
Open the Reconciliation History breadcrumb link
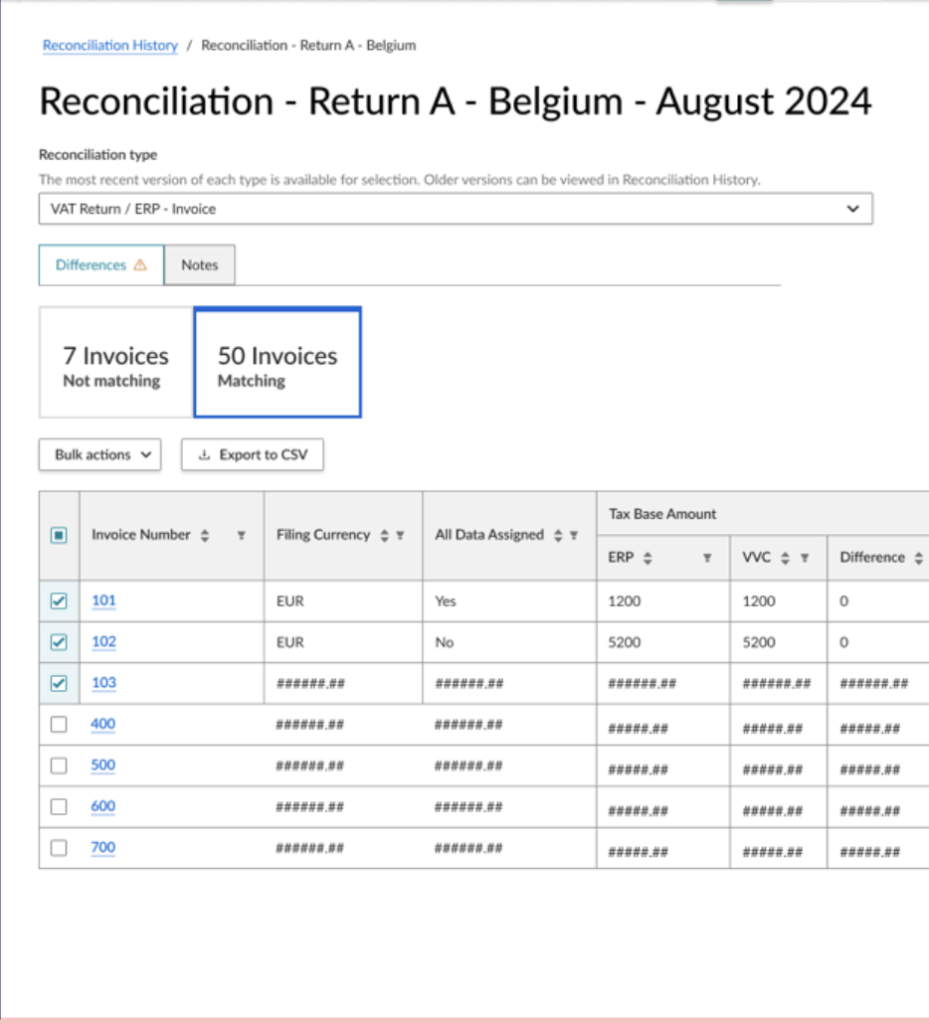pos(110,45)
